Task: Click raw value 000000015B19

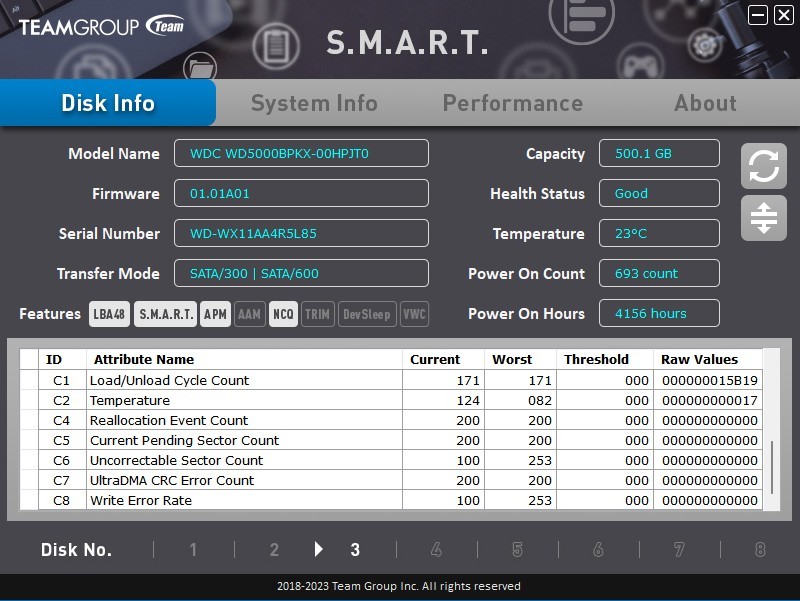Action: click(710, 381)
